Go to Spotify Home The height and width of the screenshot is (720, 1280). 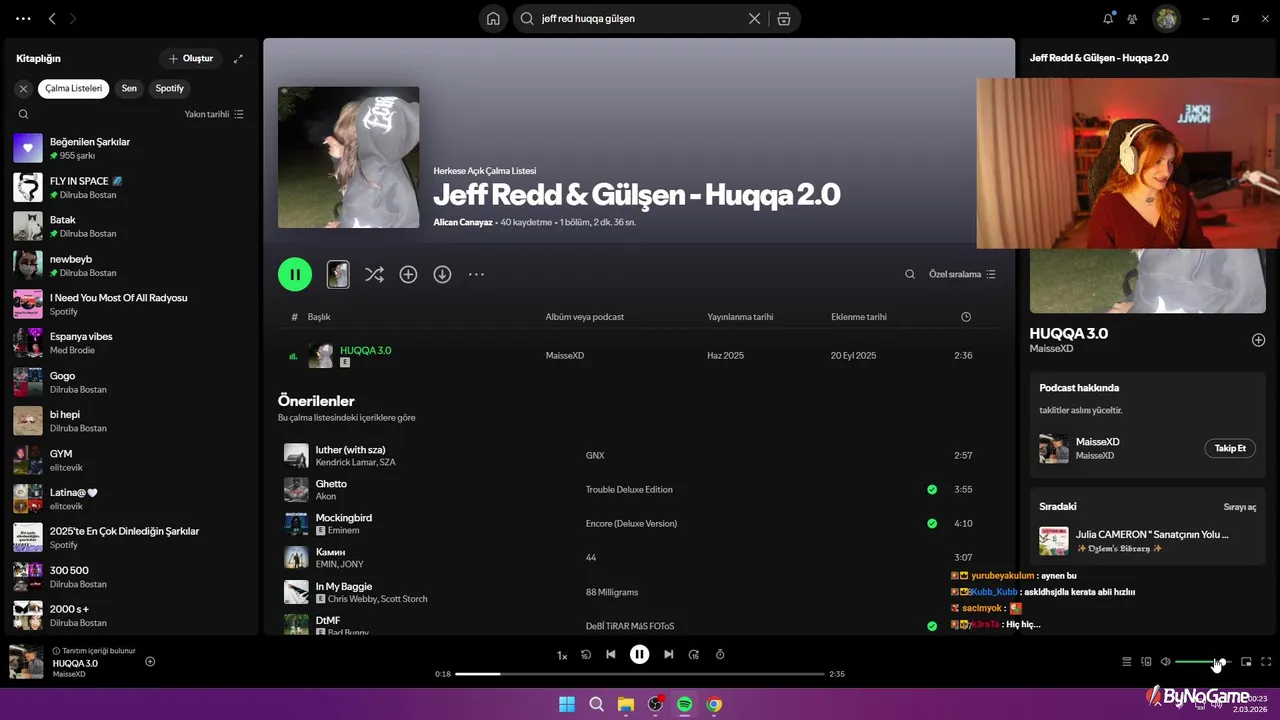(493, 18)
